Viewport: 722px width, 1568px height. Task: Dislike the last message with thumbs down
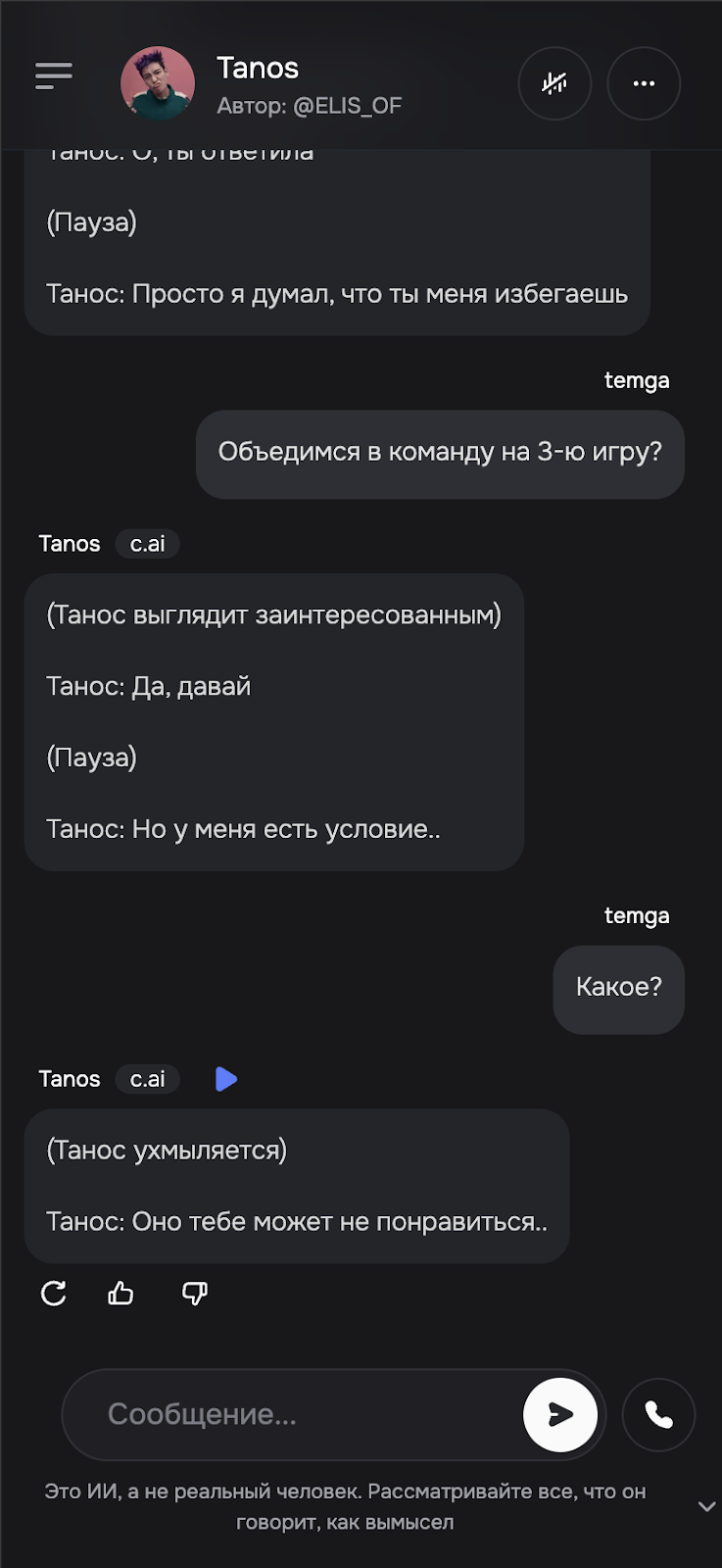194,1294
